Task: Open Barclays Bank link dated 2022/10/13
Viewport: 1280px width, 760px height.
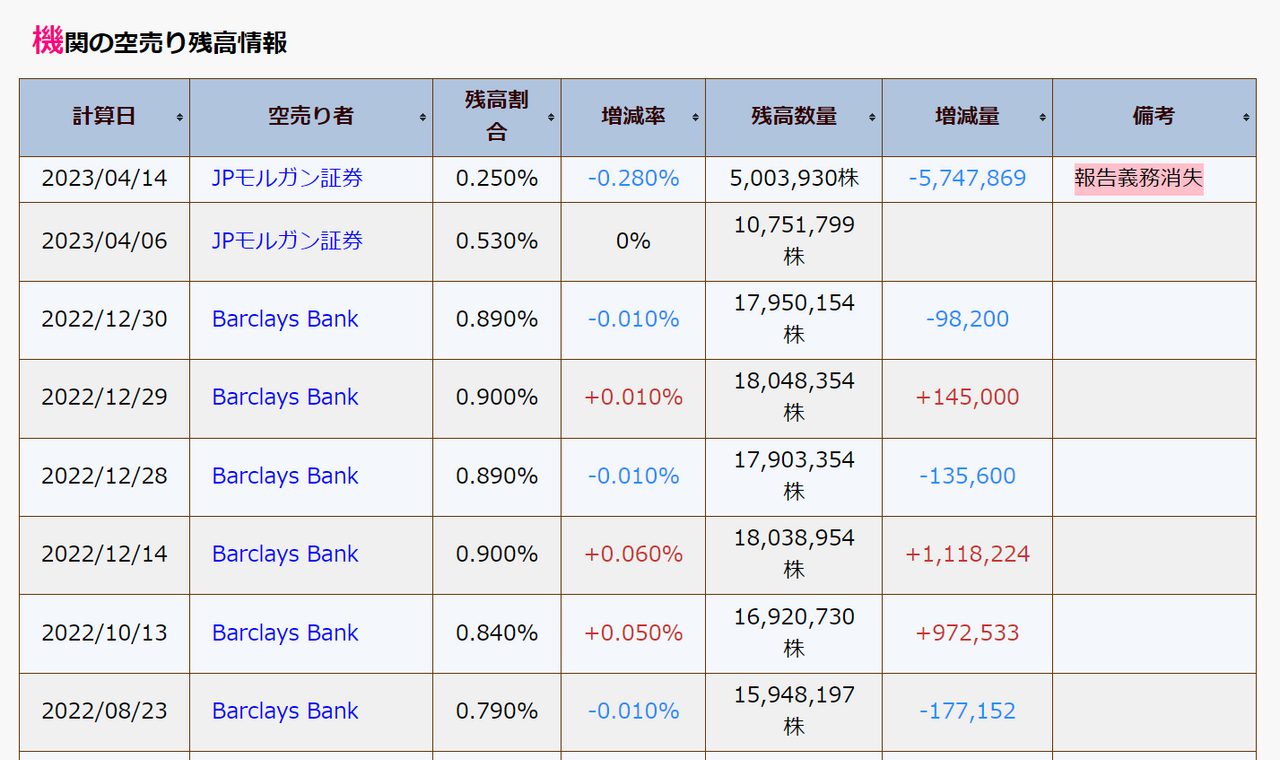Action: (x=285, y=633)
